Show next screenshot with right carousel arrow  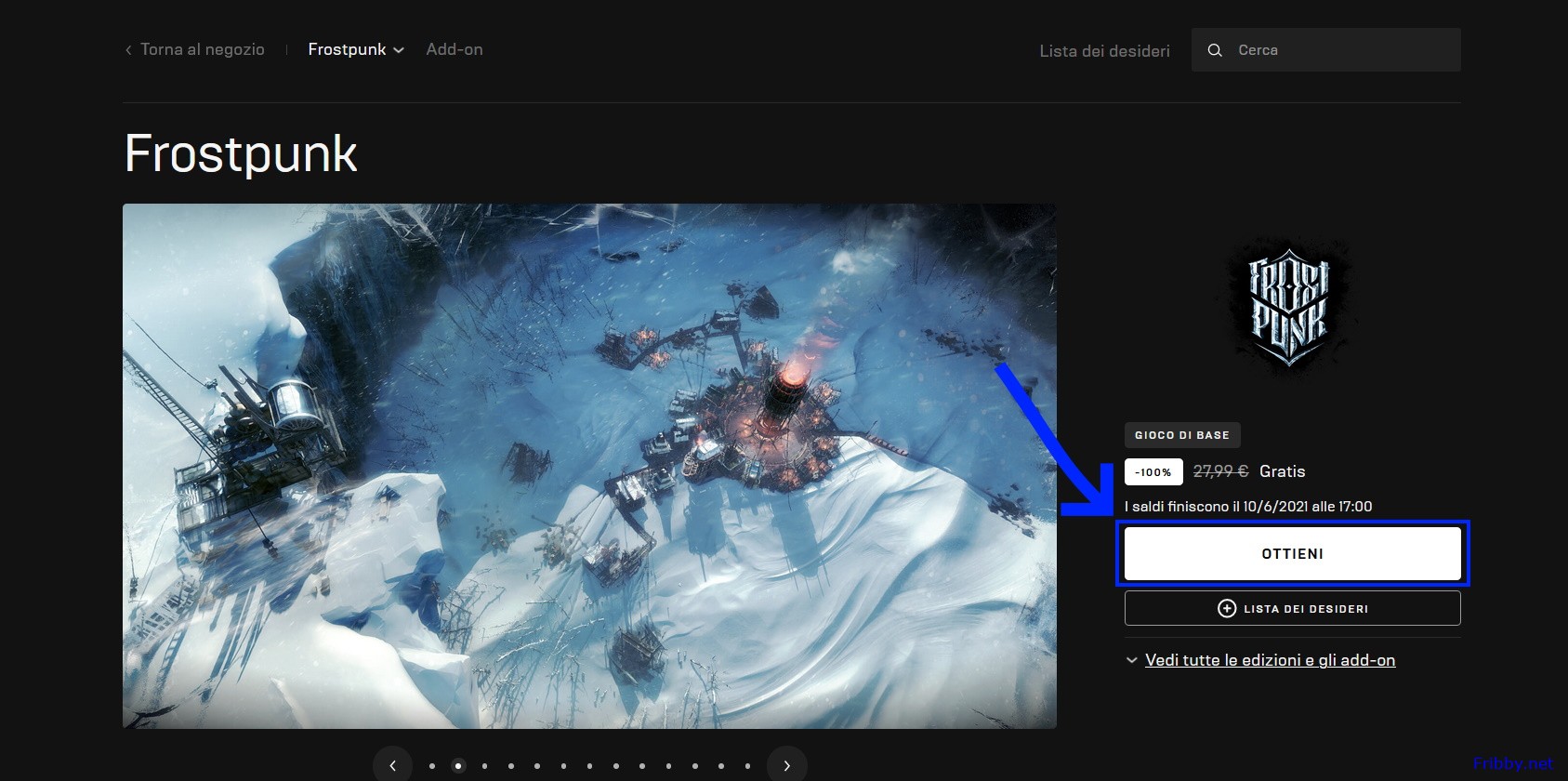[787, 765]
